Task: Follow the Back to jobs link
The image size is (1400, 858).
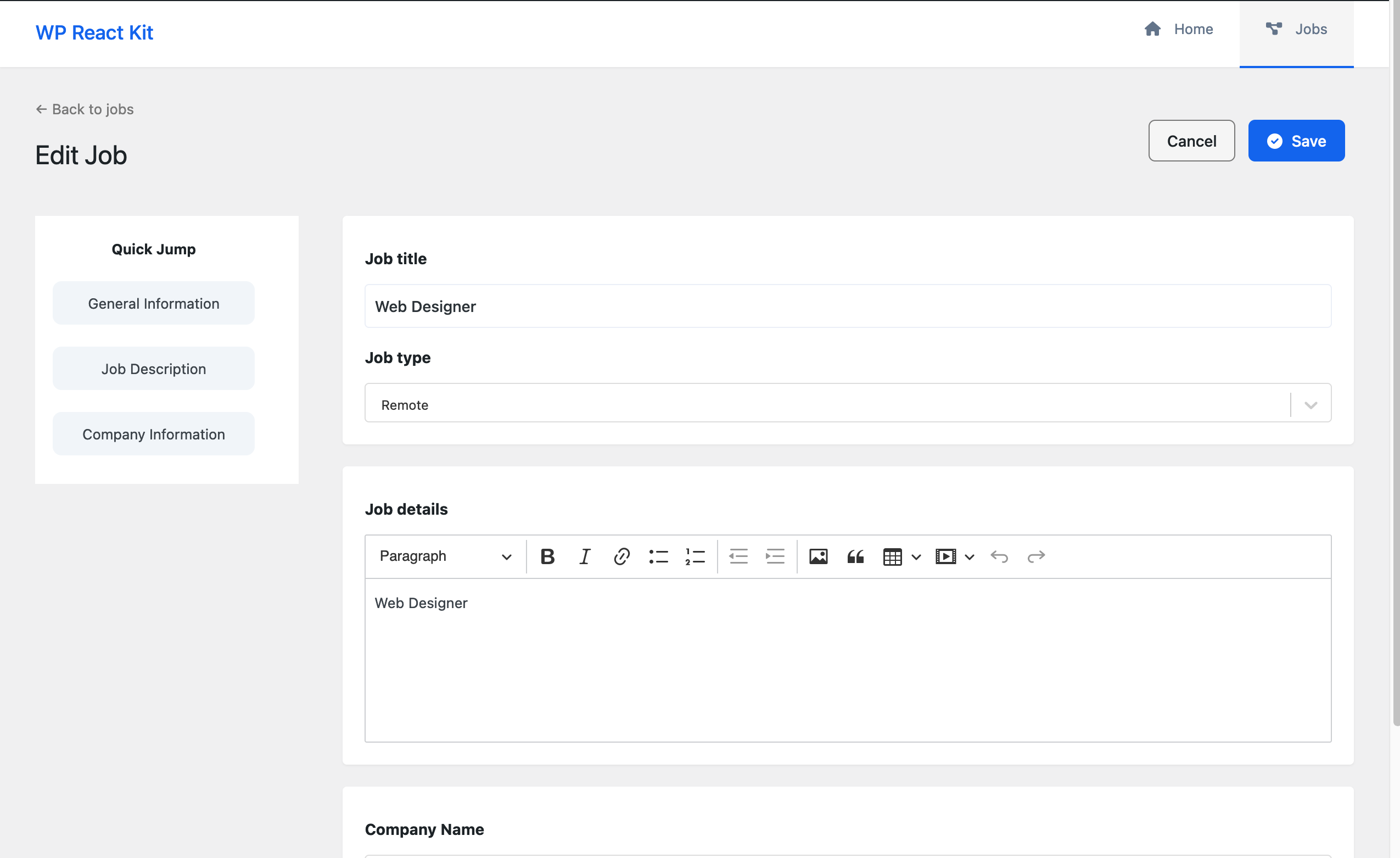Action: coord(85,109)
